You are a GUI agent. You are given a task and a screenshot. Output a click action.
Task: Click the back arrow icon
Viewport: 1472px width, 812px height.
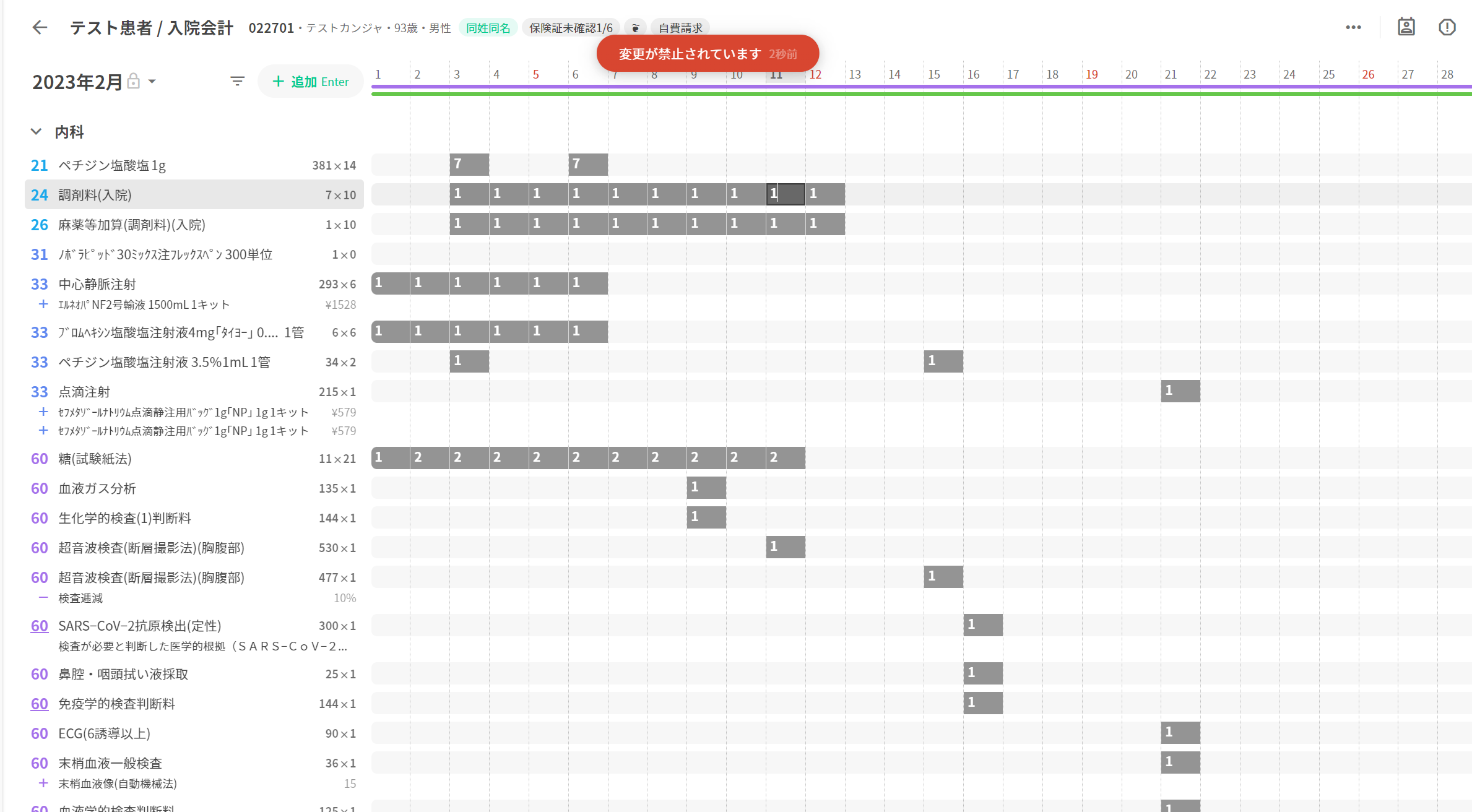pos(40,27)
